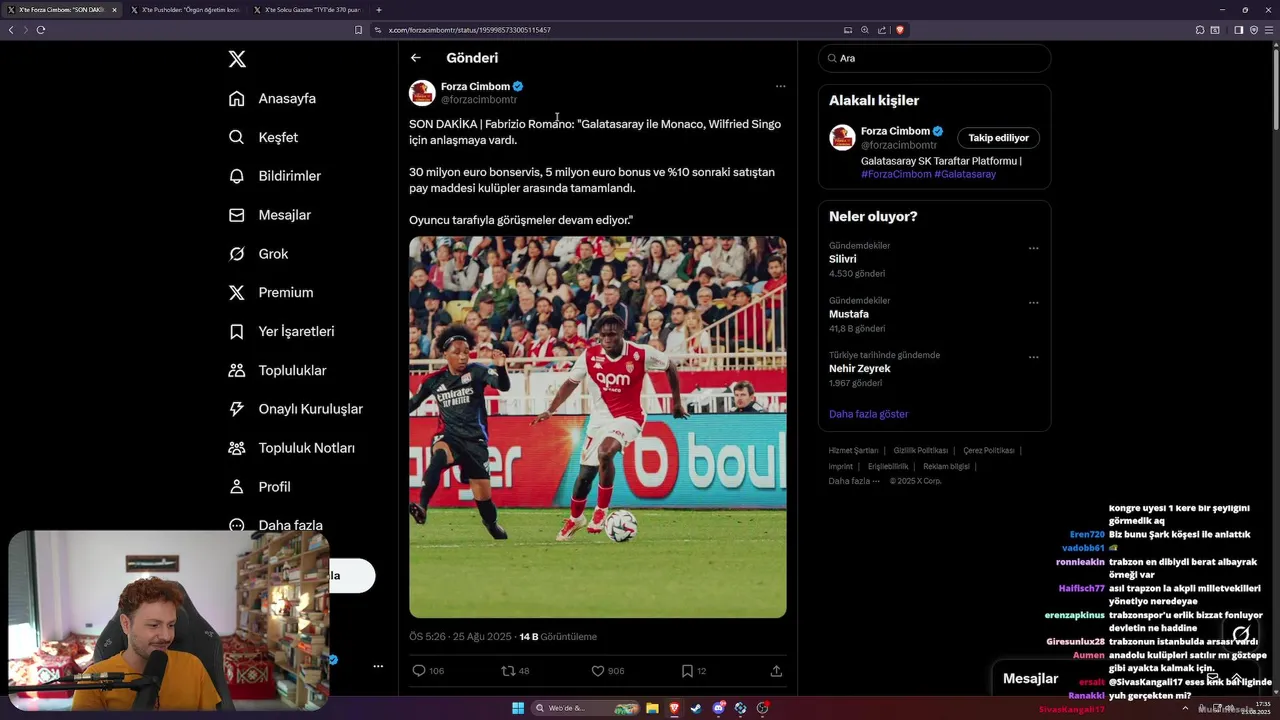Open File Explorer from taskbar
Viewport: 1280px width, 720px height.
tap(652, 708)
